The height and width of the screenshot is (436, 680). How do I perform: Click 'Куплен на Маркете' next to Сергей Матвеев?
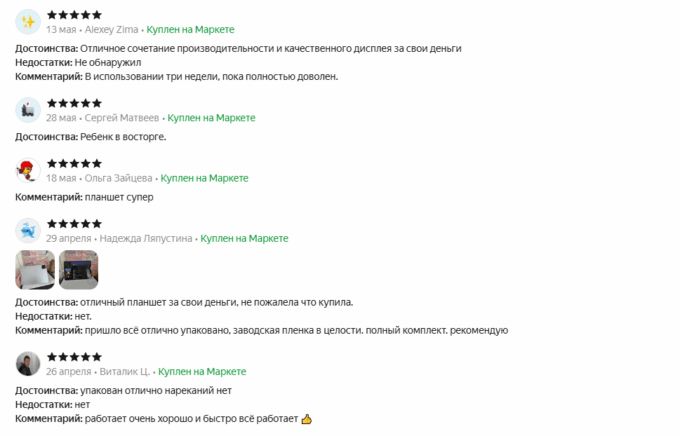(x=211, y=118)
